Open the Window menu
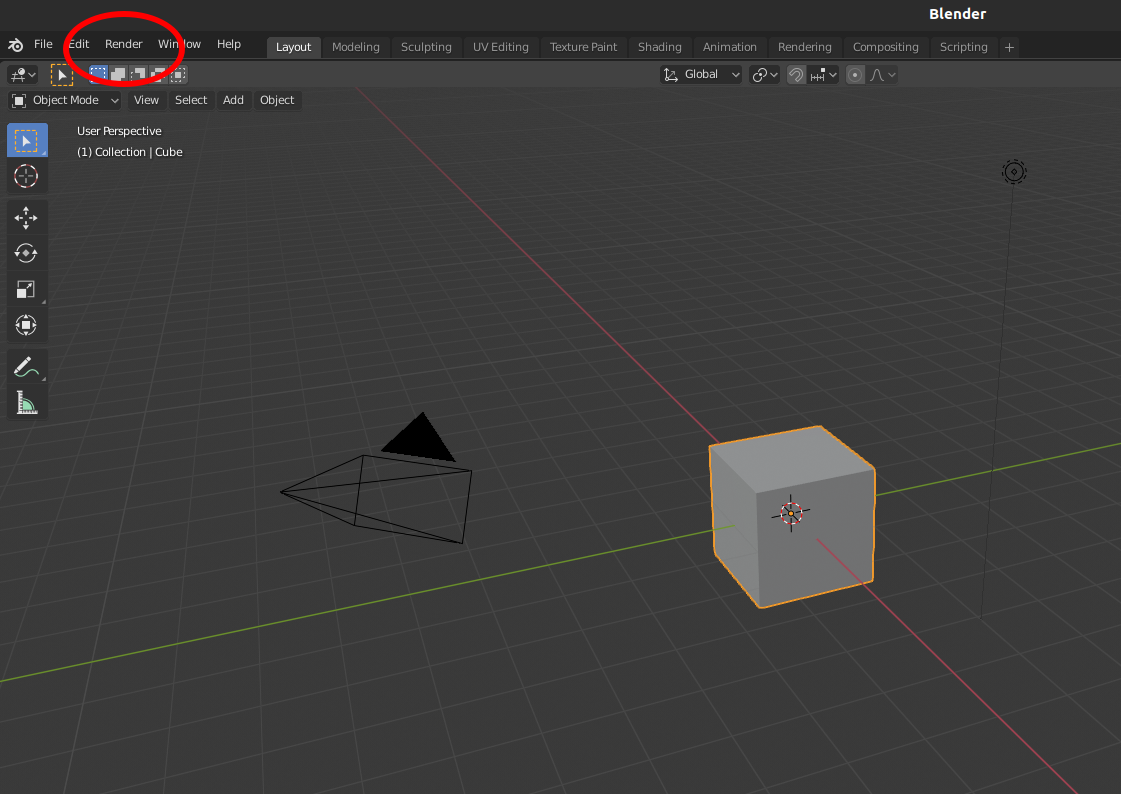This screenshot has height=794, width=1121. coord(179,44)
